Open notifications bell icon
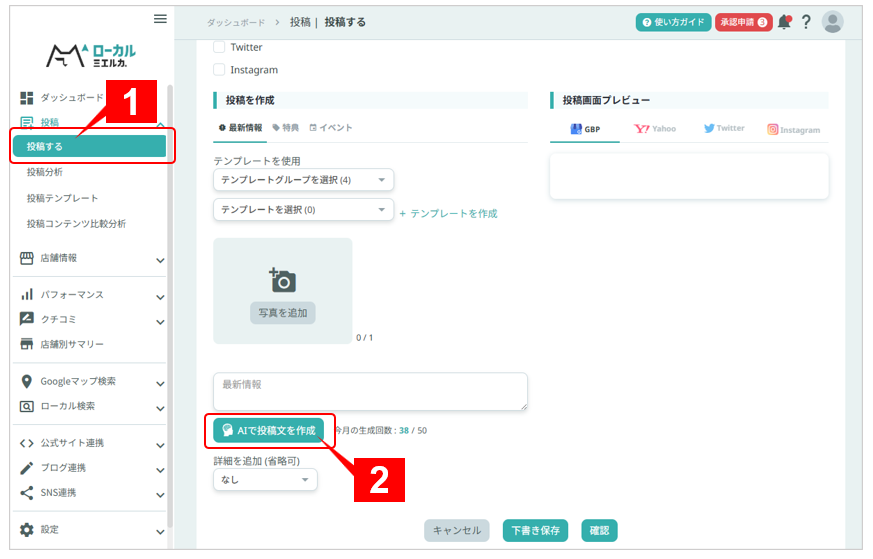 click(x=784, y=22)
